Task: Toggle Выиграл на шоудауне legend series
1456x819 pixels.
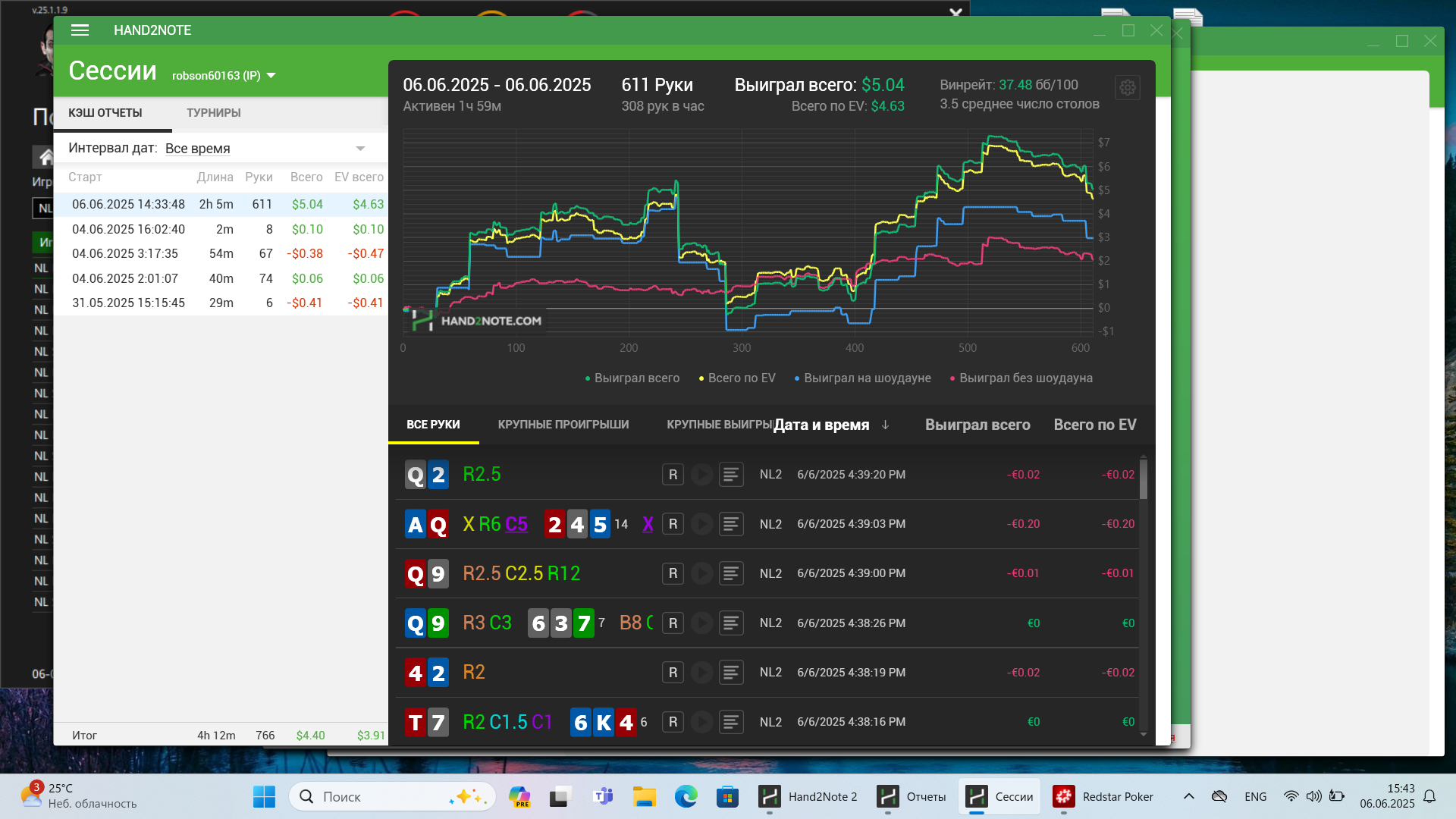Action: point(862,378)
